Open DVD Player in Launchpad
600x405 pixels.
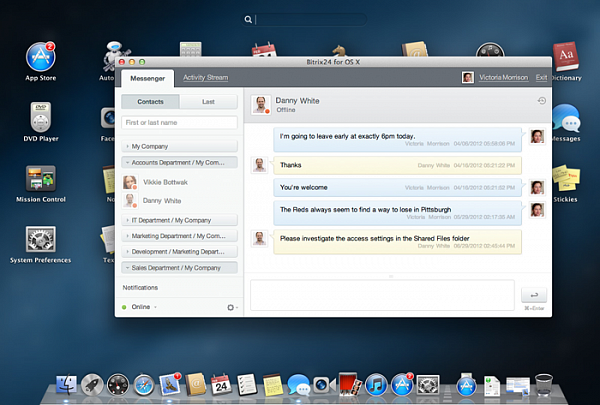(x=41, y=117)
